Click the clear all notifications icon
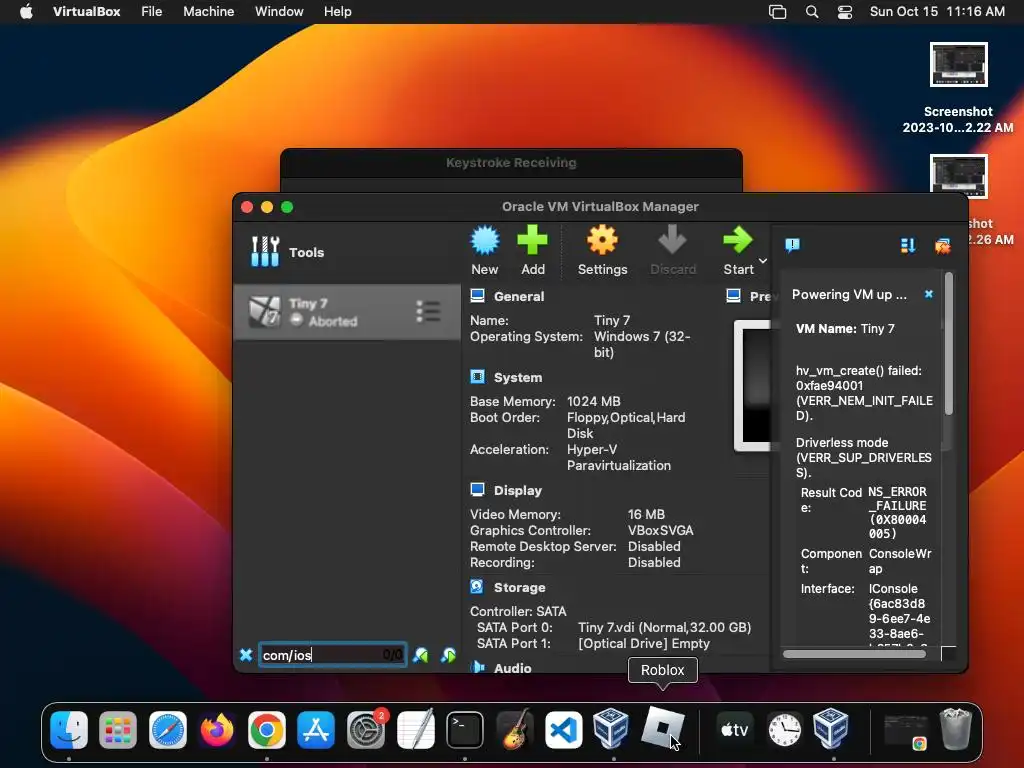Image resolution: width=1024 pixels, height=768 pixels. click(x=942, y=246)
